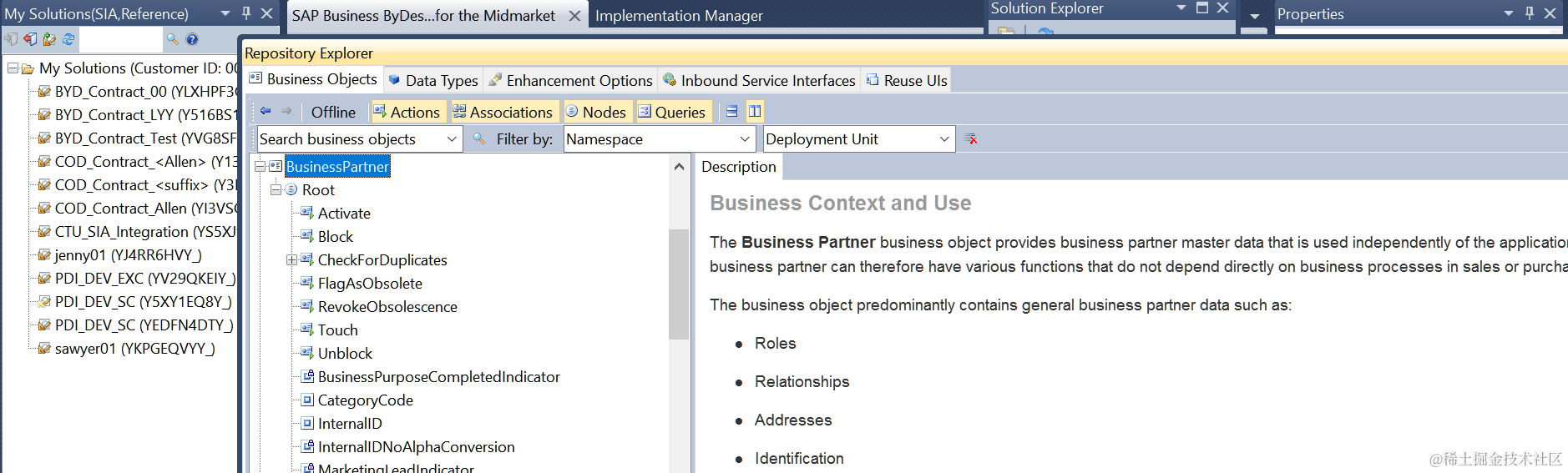Pin the My Solutions panel
Image resolution: width=1568 pixels, height=473 pixels.
pyautogui.click(x=246, y=13)
